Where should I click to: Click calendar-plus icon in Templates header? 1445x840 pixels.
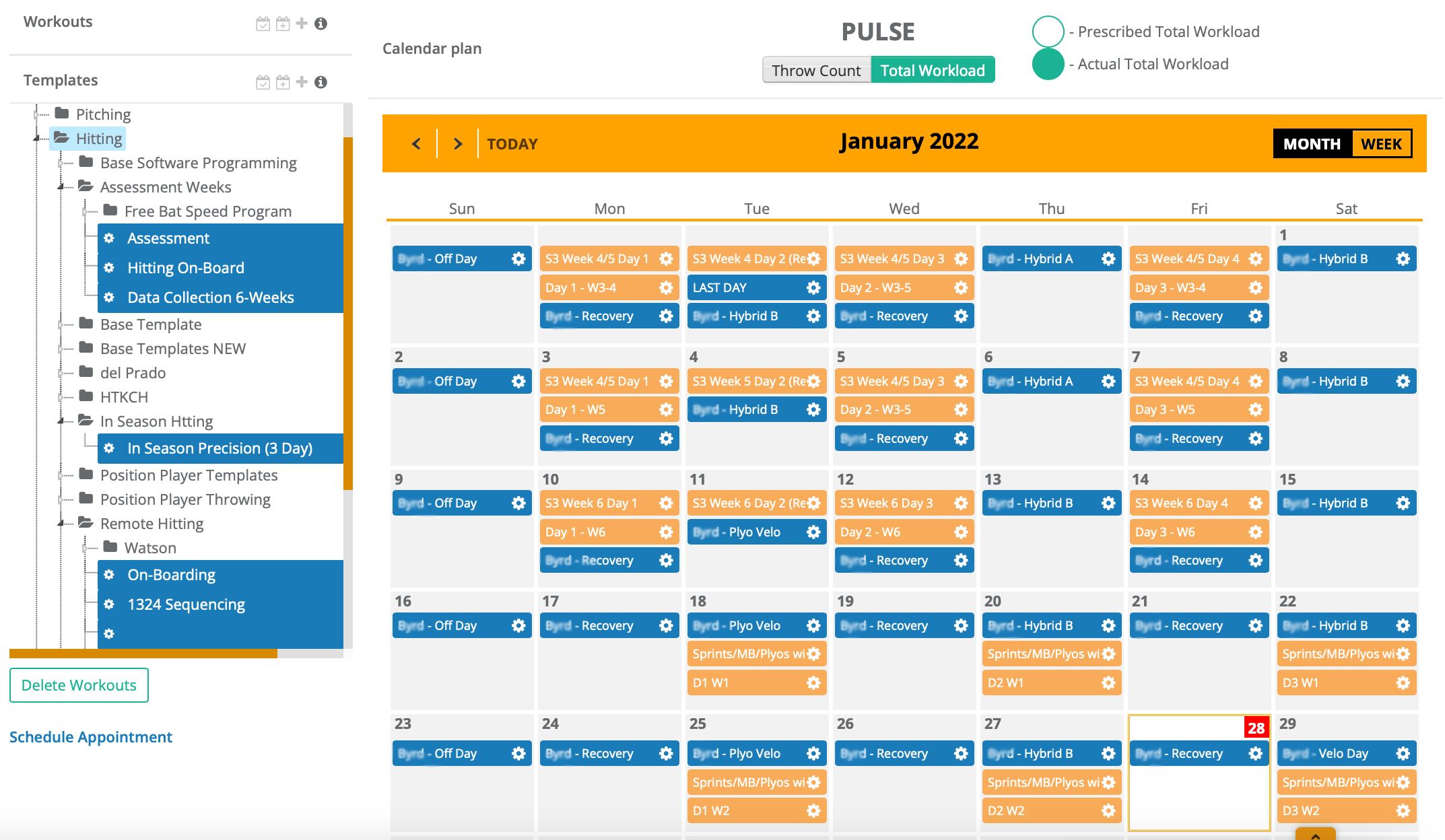(x=283, y=81)
